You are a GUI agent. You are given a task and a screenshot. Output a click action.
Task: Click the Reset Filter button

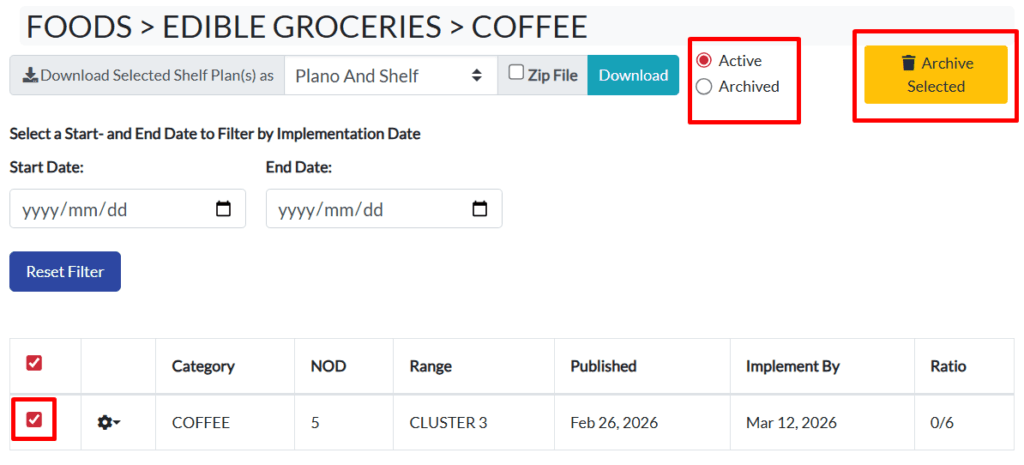65,272
